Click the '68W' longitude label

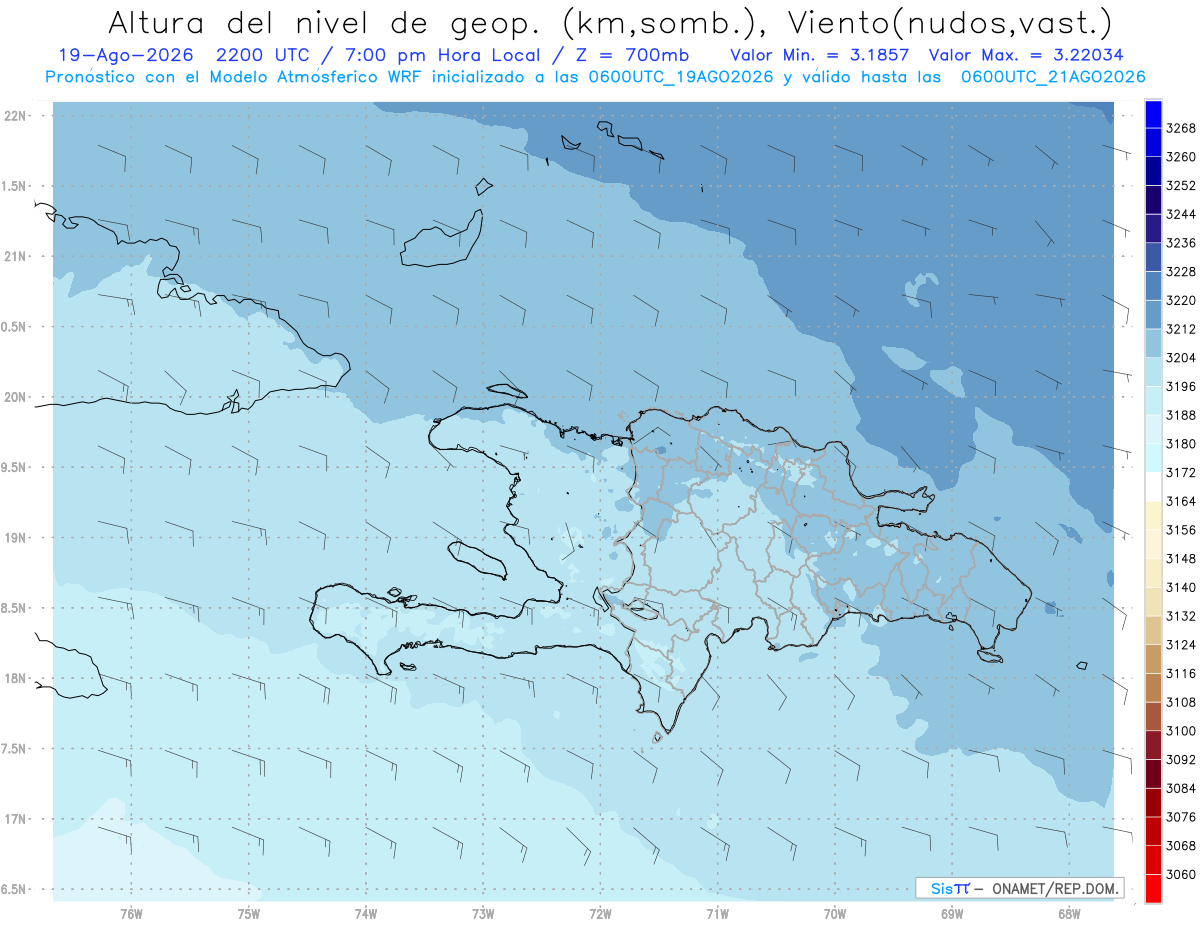1069,914
